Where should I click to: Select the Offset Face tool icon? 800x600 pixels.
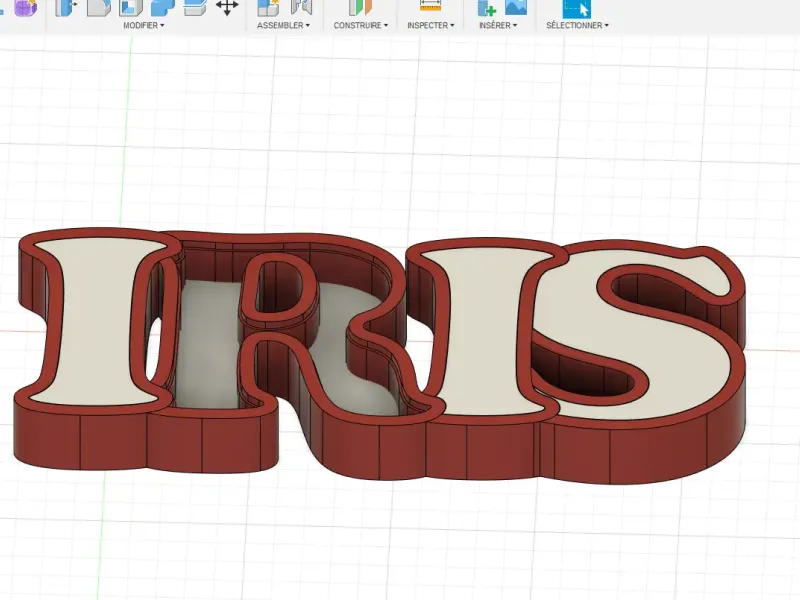point(195,7)
